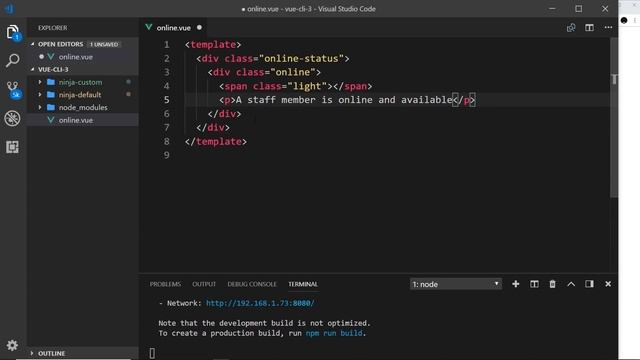This screenshot has width=640, height=360.
Task: Split the editor with the split icon
Action: click(589, 28)
